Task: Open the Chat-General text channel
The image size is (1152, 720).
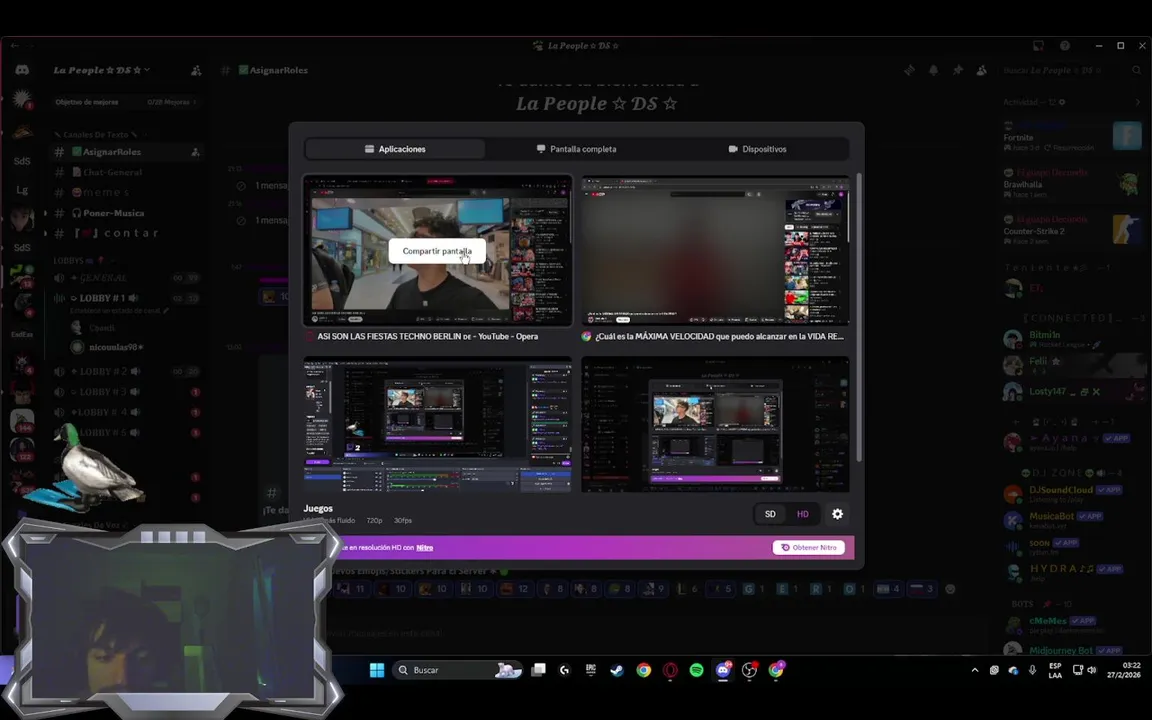Action: (126, 172)
